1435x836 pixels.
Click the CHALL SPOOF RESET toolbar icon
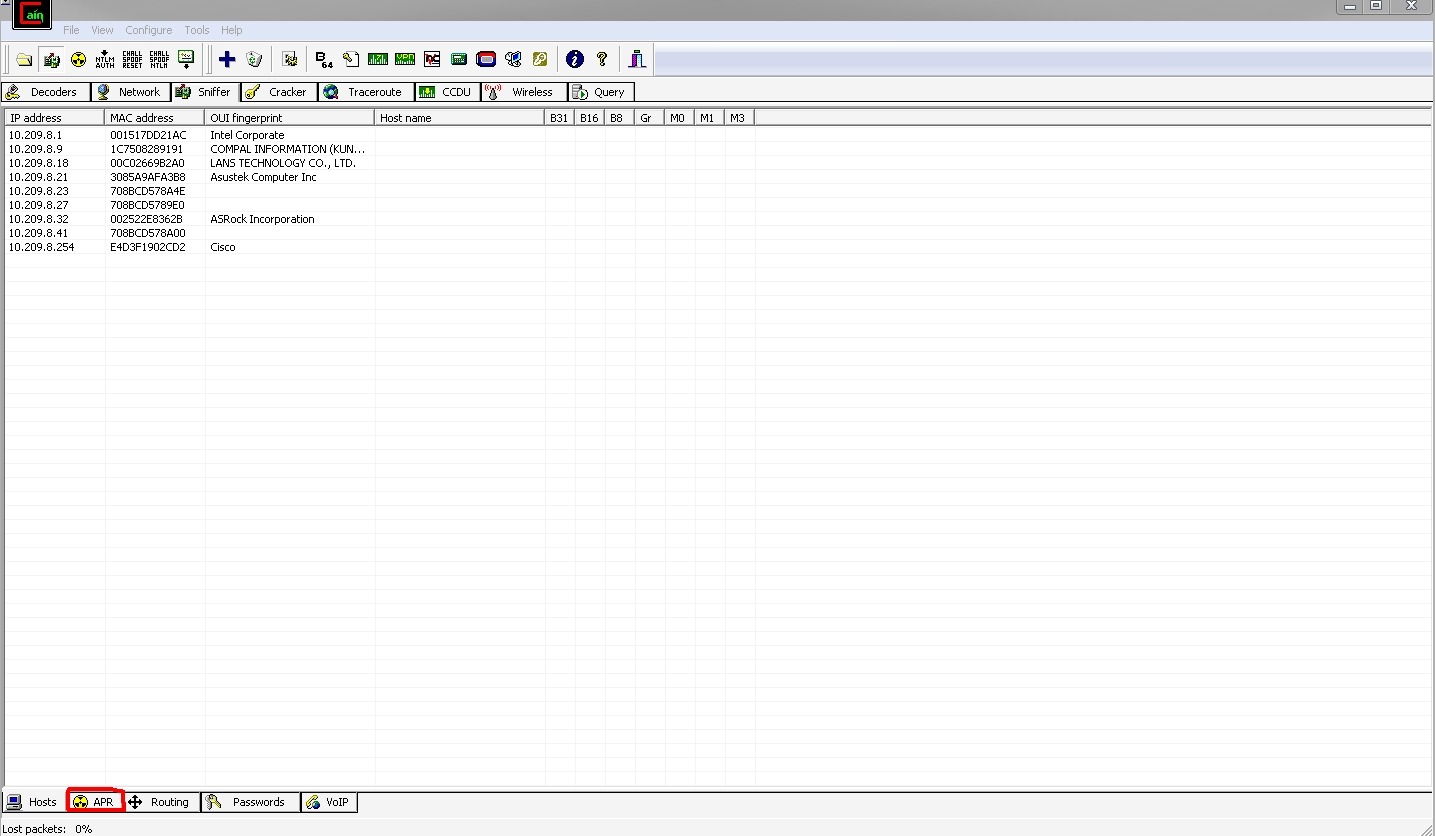pos(132,60)
